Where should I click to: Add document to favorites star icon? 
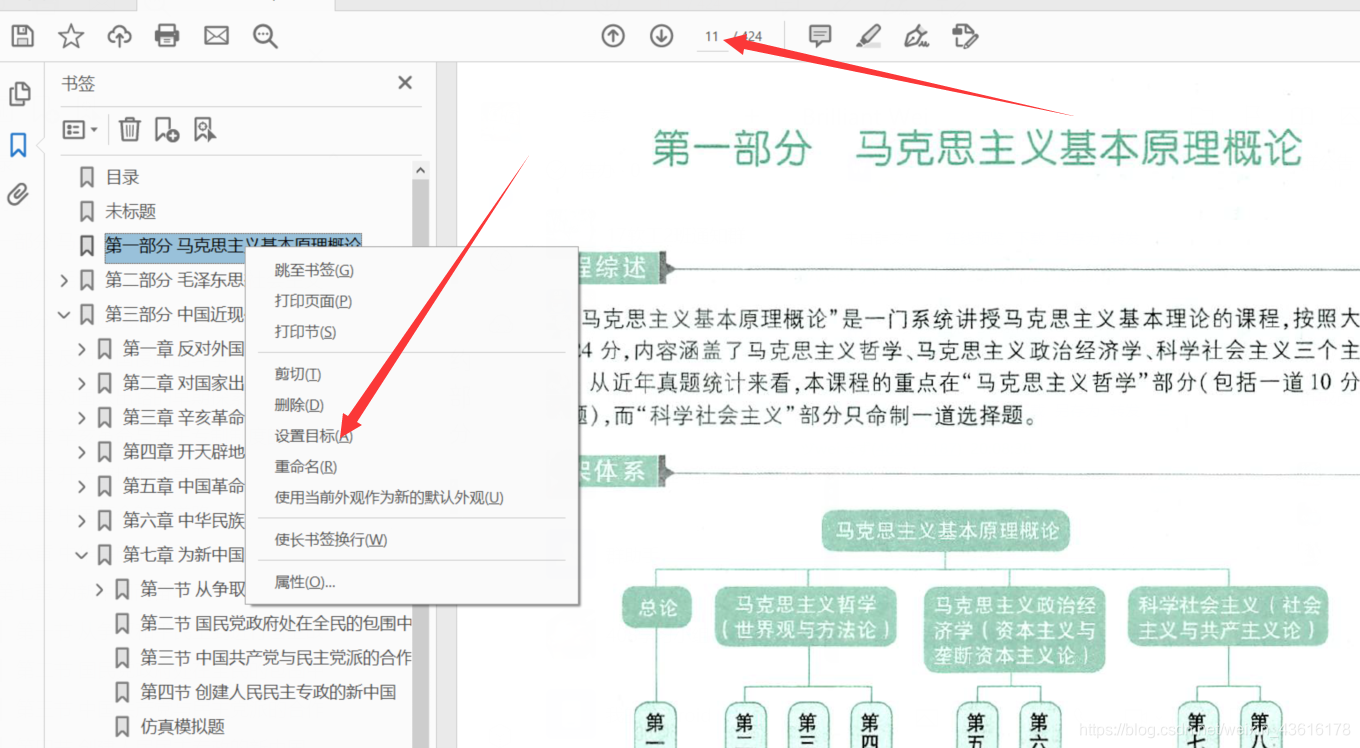(71, 37)
